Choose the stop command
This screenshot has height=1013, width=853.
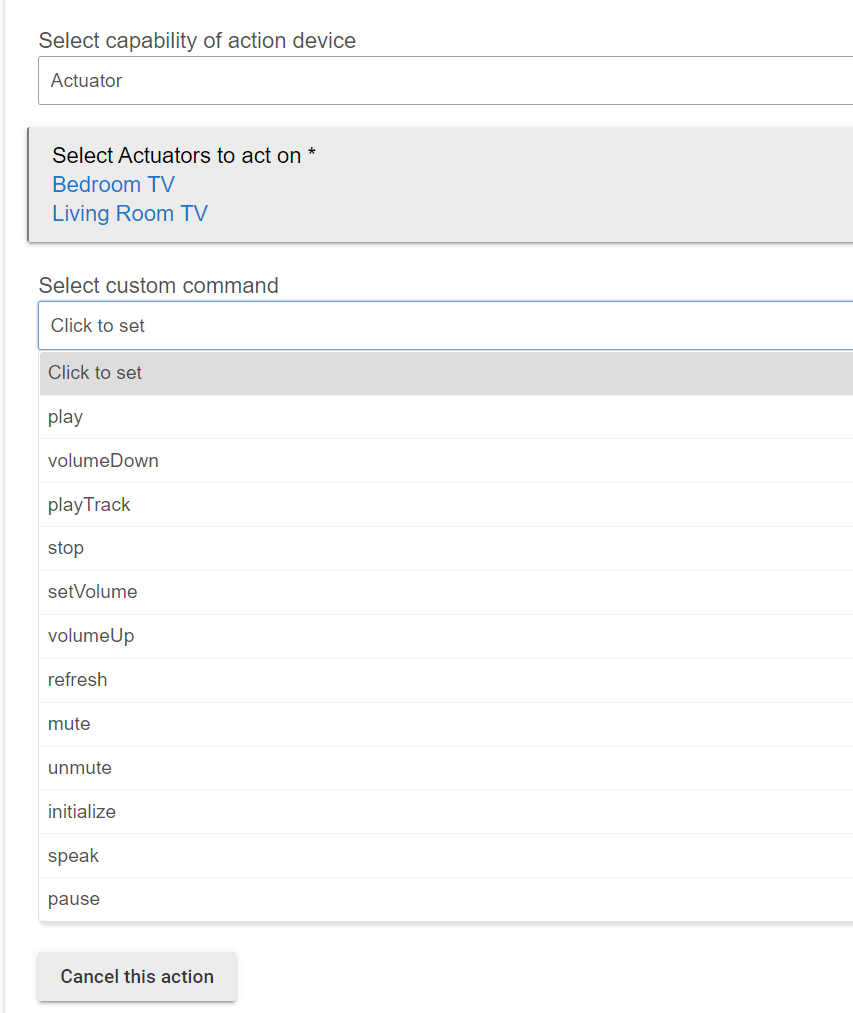(66, 548)
